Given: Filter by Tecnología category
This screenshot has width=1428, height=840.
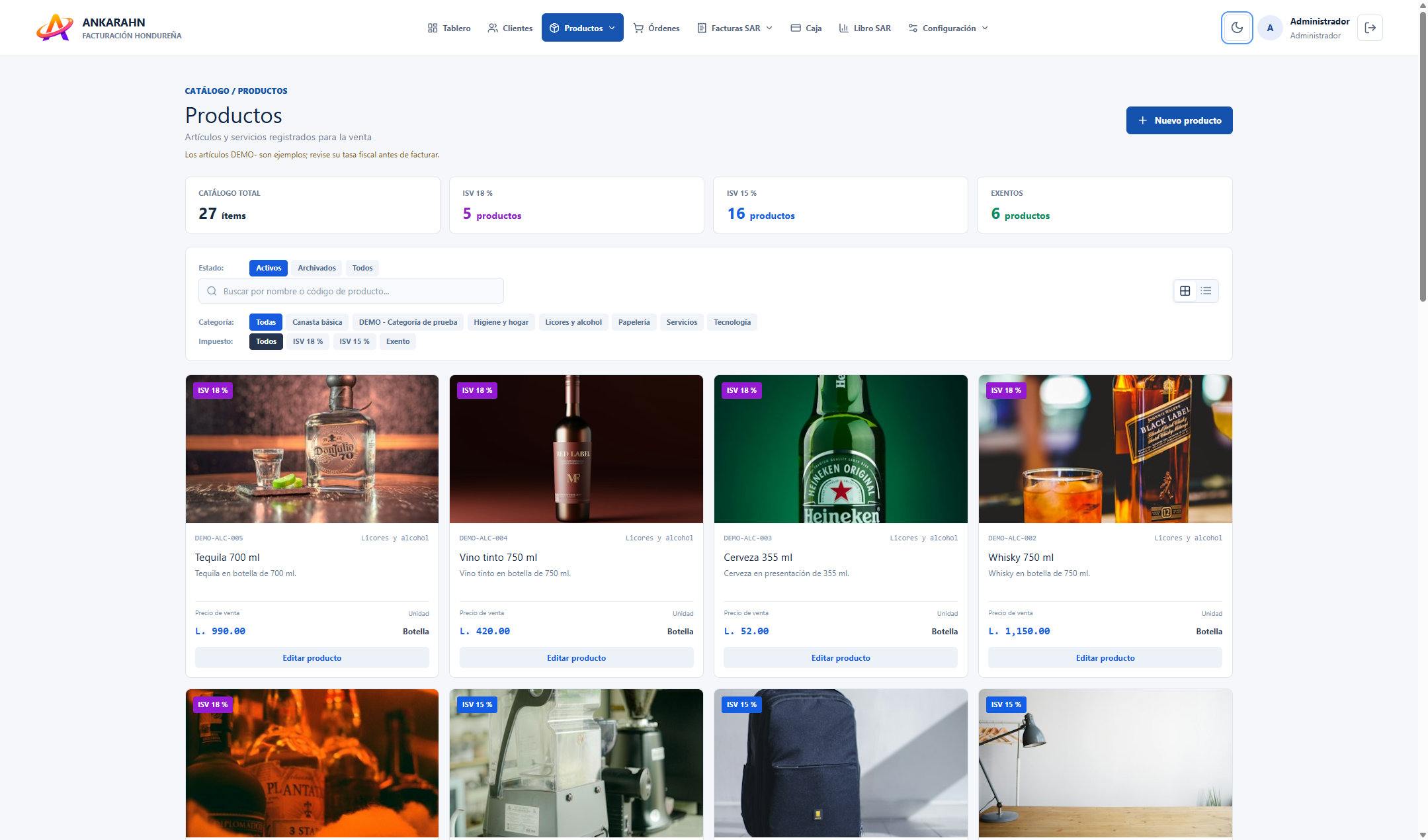Looking at the screenshot, I should [x=732, y=322].
